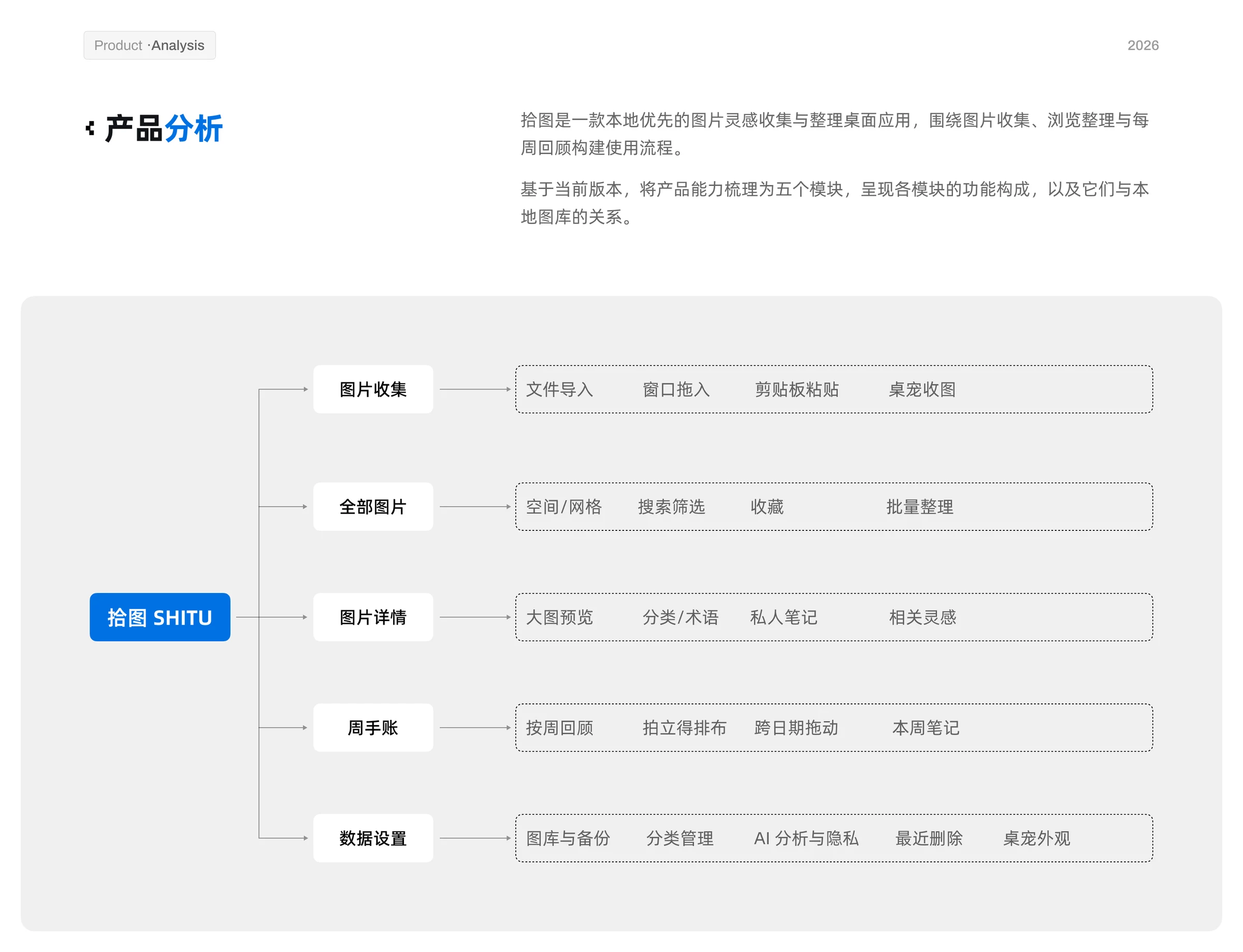Image resolution: width=1243 pixels, height=952 pixels.
Task: Click the 2026 year label
Action: [1143, 46]
